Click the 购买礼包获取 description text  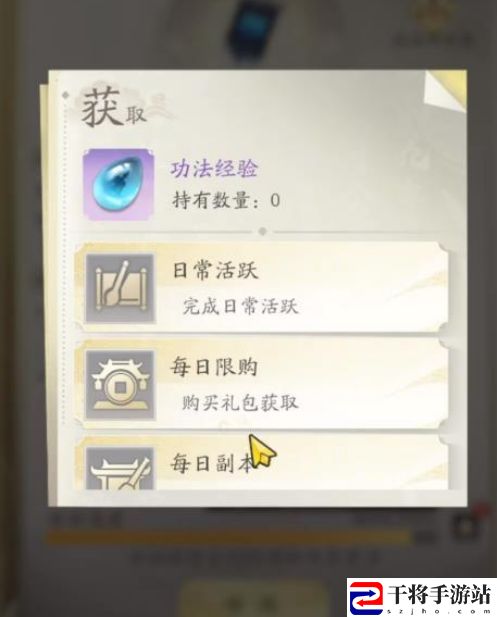[x=240, y=403]
